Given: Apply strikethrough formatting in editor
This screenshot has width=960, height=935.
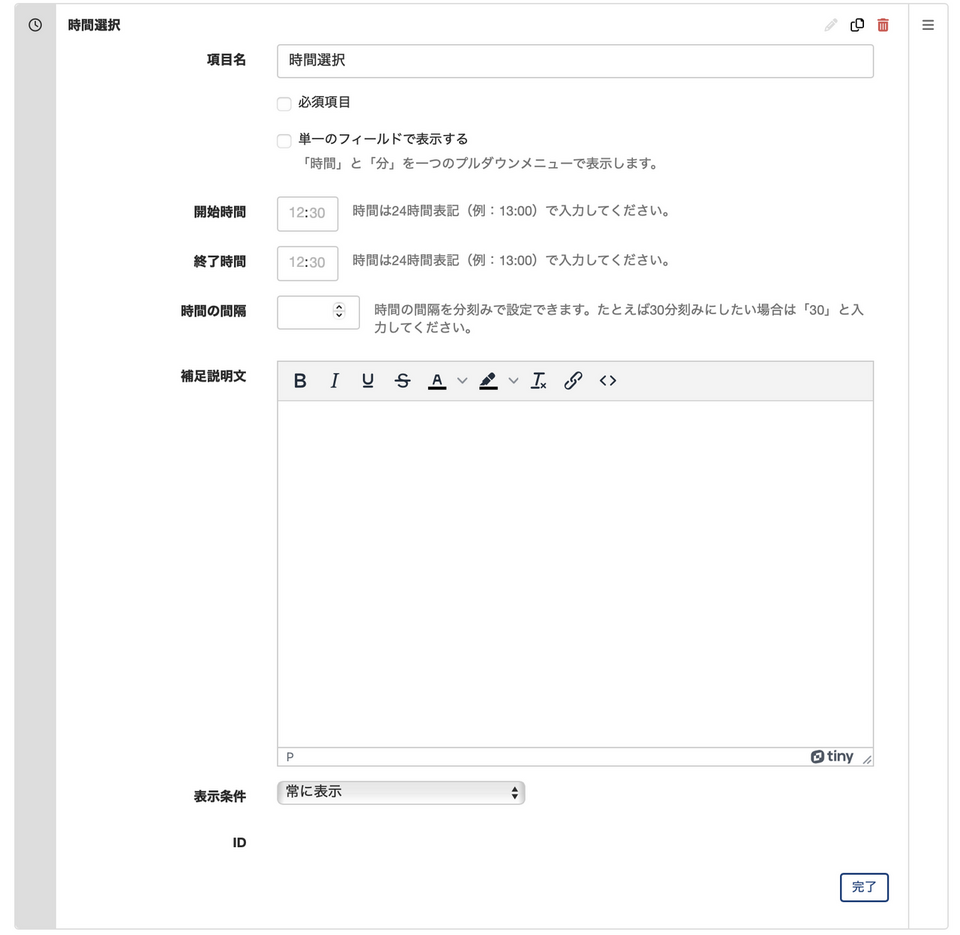Looking at the screenshot, I should 402,381.
